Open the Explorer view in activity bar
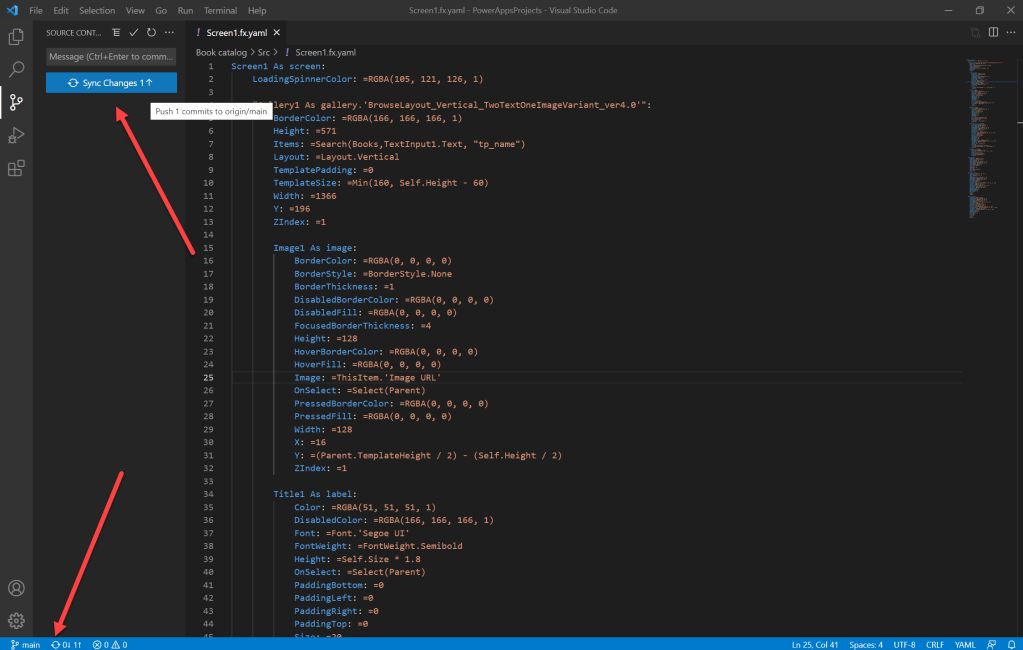 pos(16,37)
